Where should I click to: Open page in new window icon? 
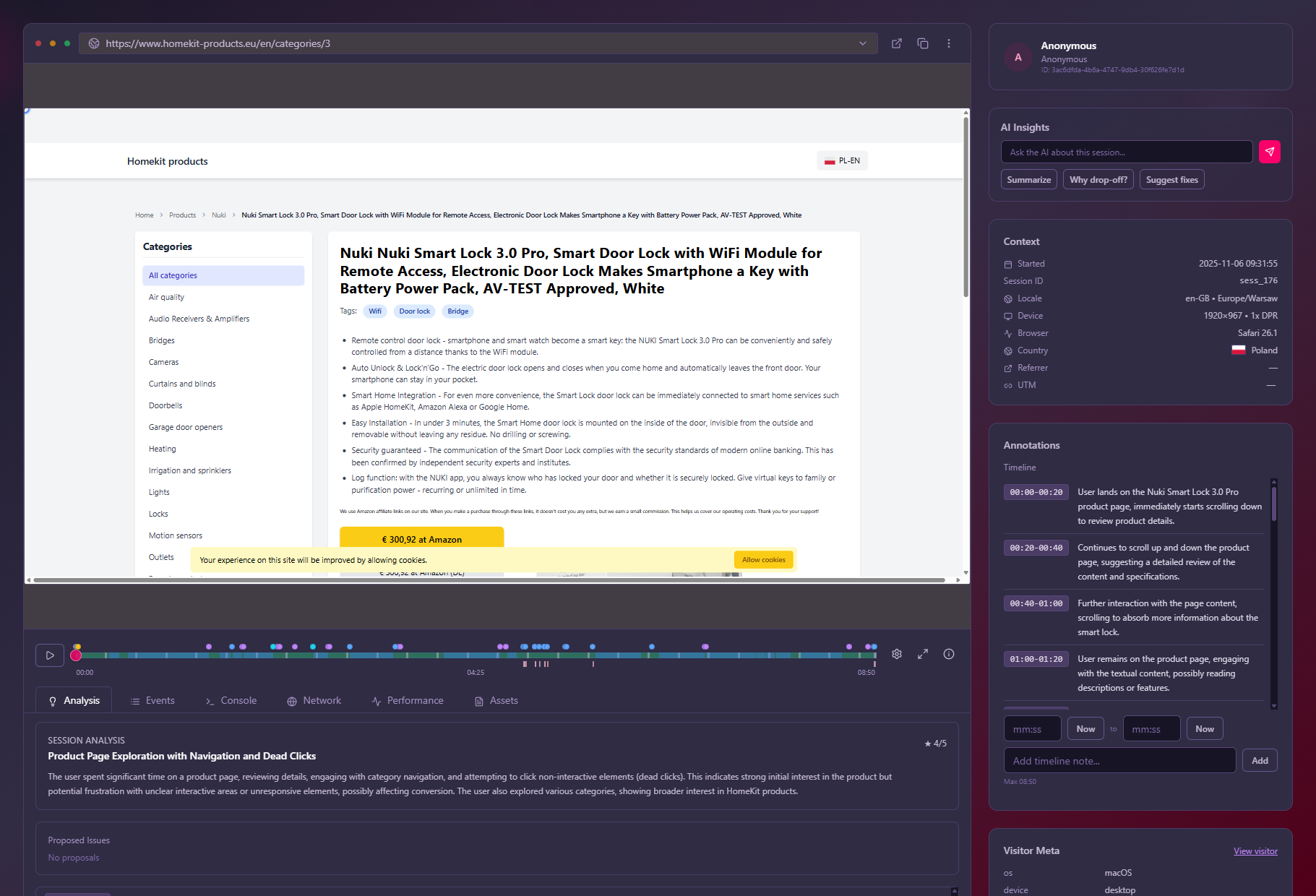click(897, 43)
